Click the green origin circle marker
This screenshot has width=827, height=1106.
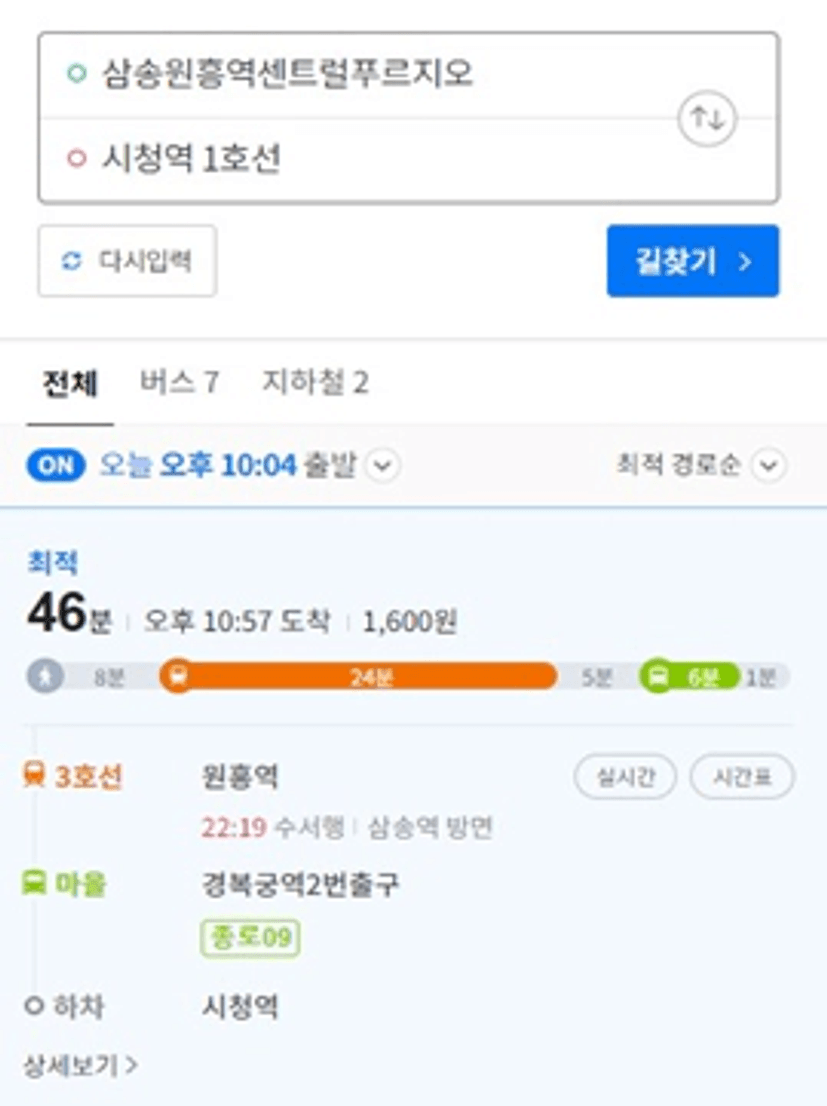point(76,73)
